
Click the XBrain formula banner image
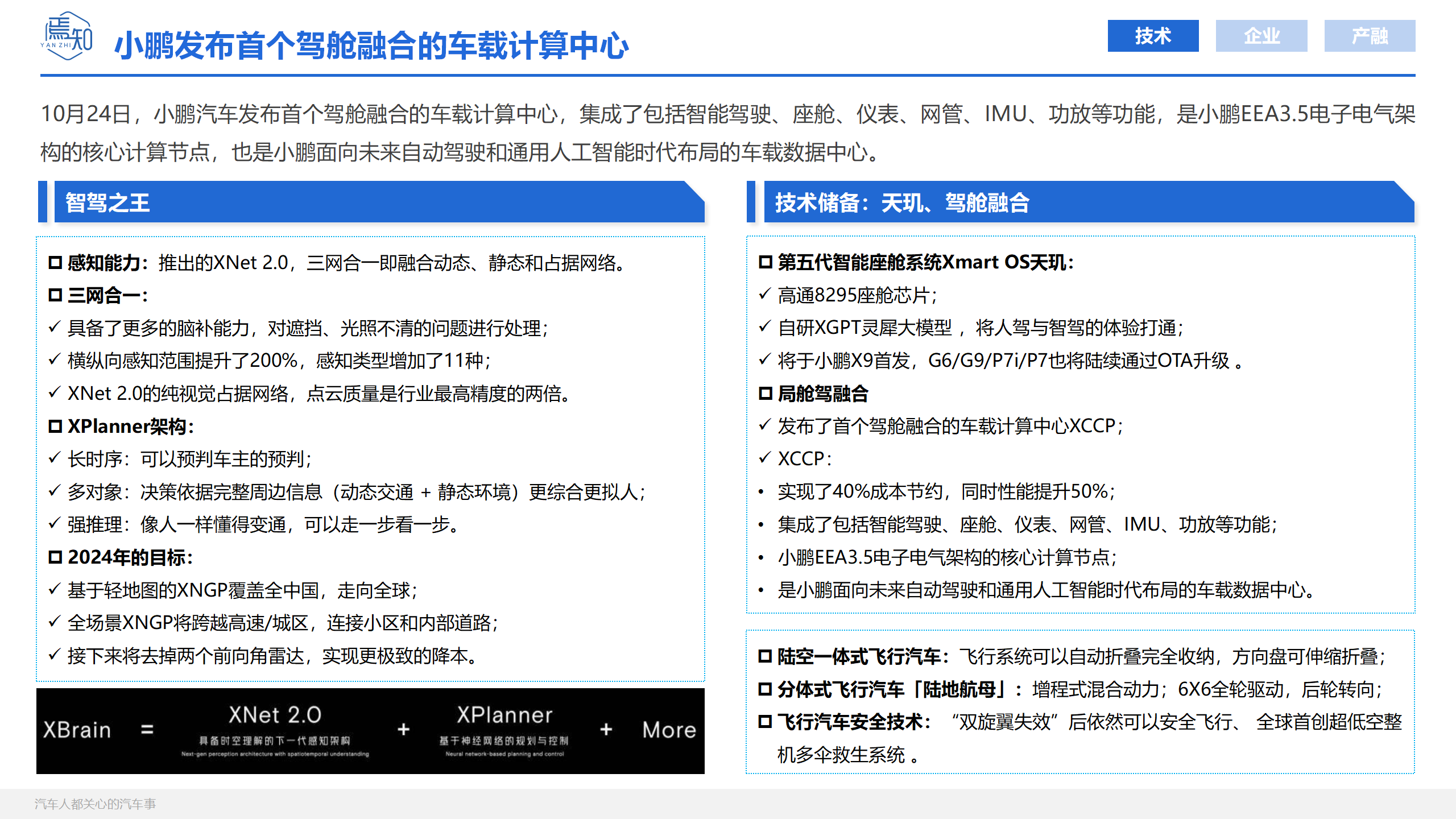click(x=370, y=731)
